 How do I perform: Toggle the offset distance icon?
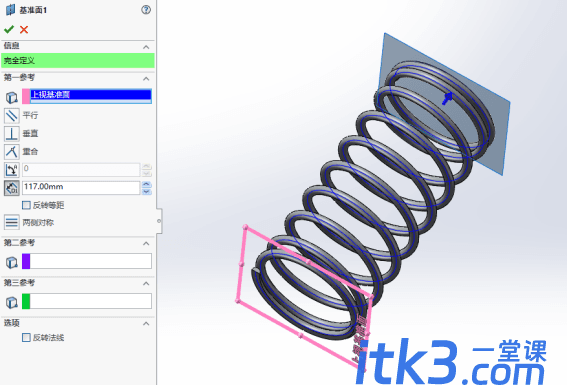[x=12, y=188]
